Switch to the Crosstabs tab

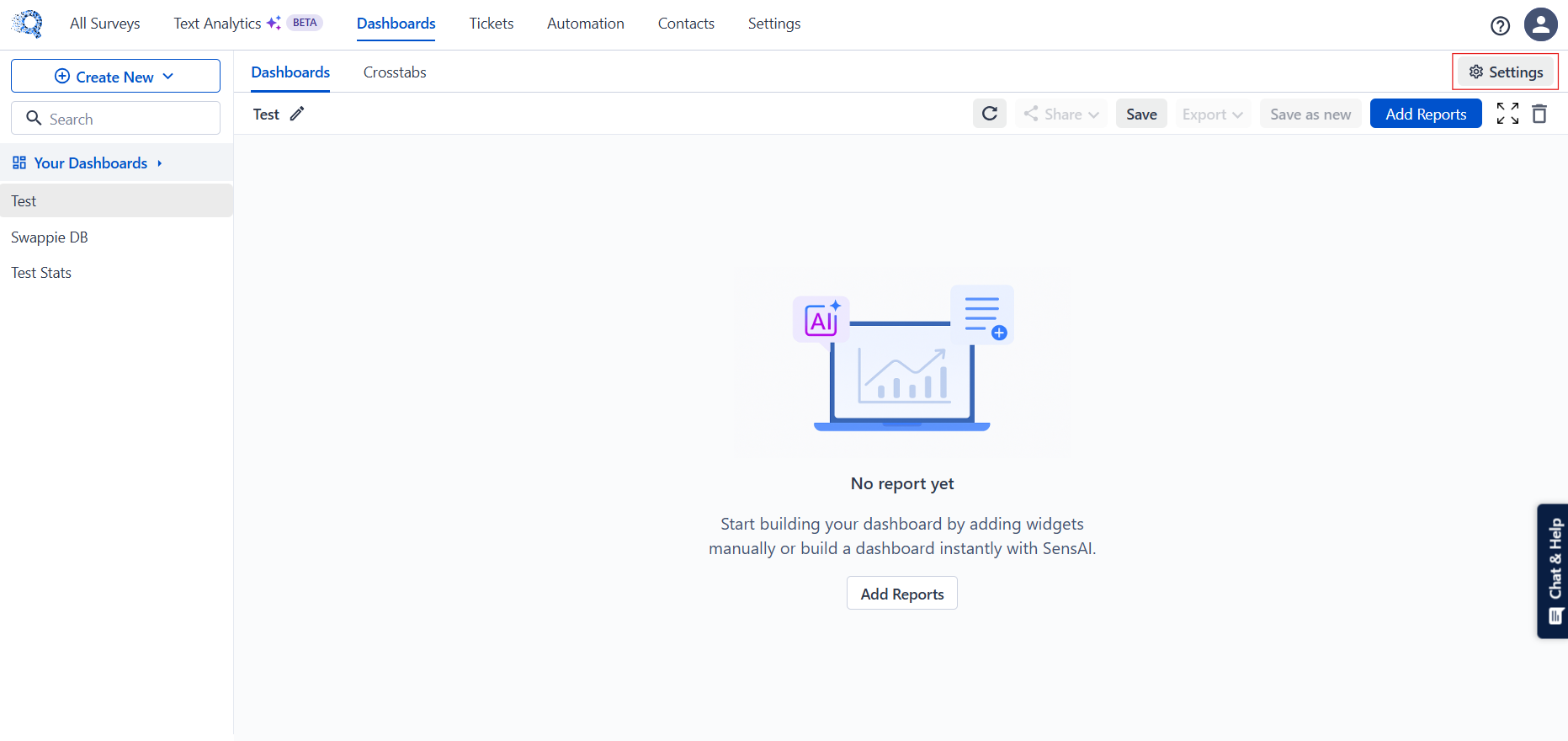[x=395, y=72]
